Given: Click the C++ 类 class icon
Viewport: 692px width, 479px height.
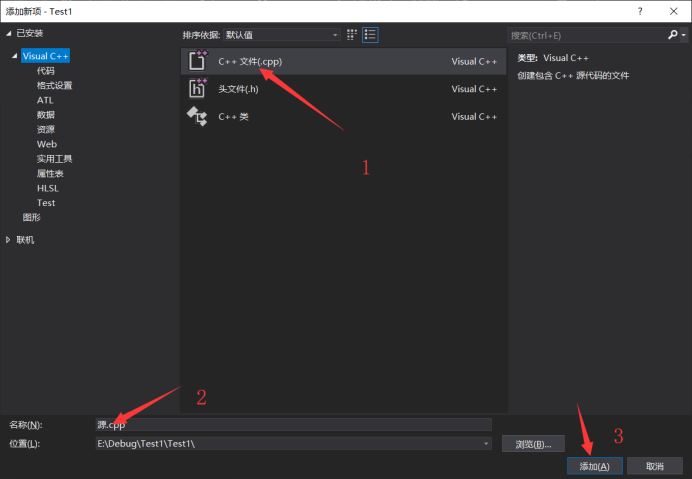Looking at the screenshot, I should pyautogui.click(x=197, y=116).
